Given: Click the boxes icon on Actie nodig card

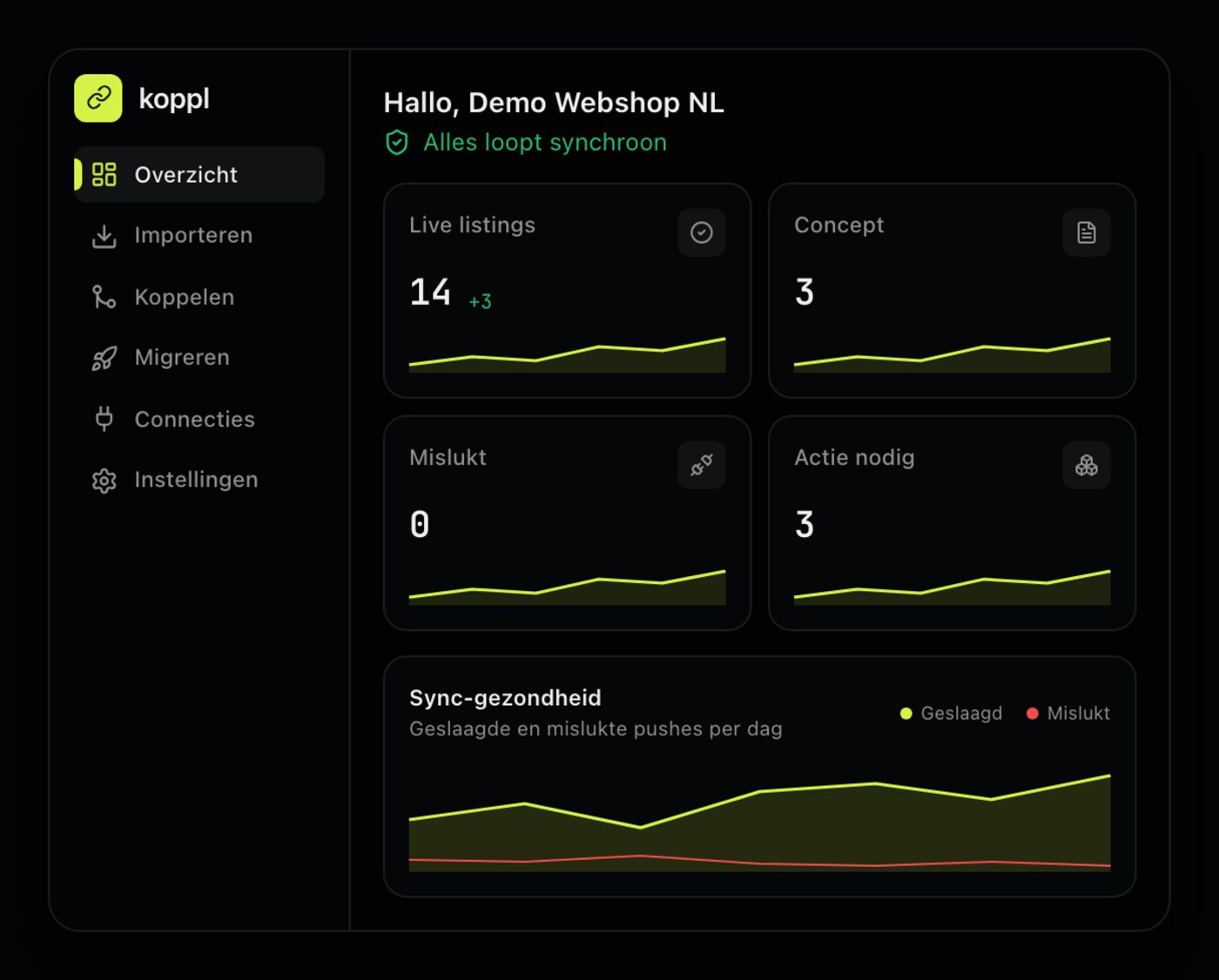Looking at the screenshot, I should (x=1087, y=465).
